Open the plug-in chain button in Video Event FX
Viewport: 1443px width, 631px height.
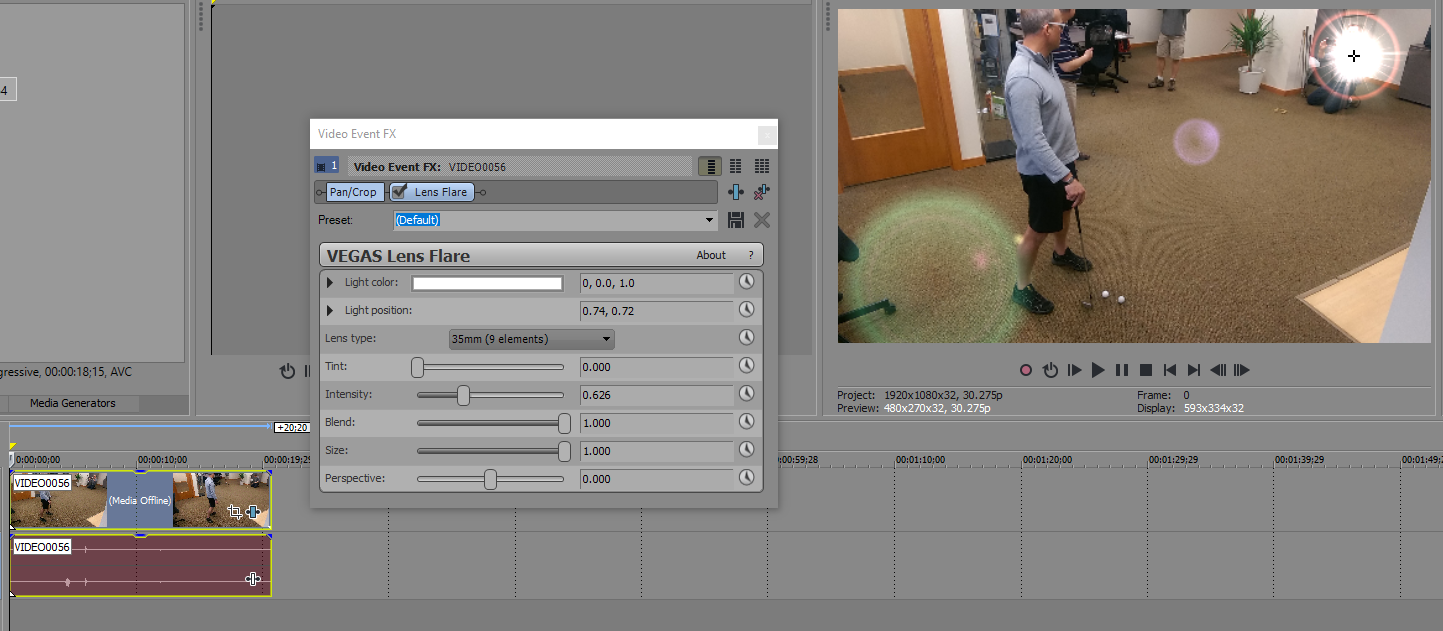coord(736,192)
